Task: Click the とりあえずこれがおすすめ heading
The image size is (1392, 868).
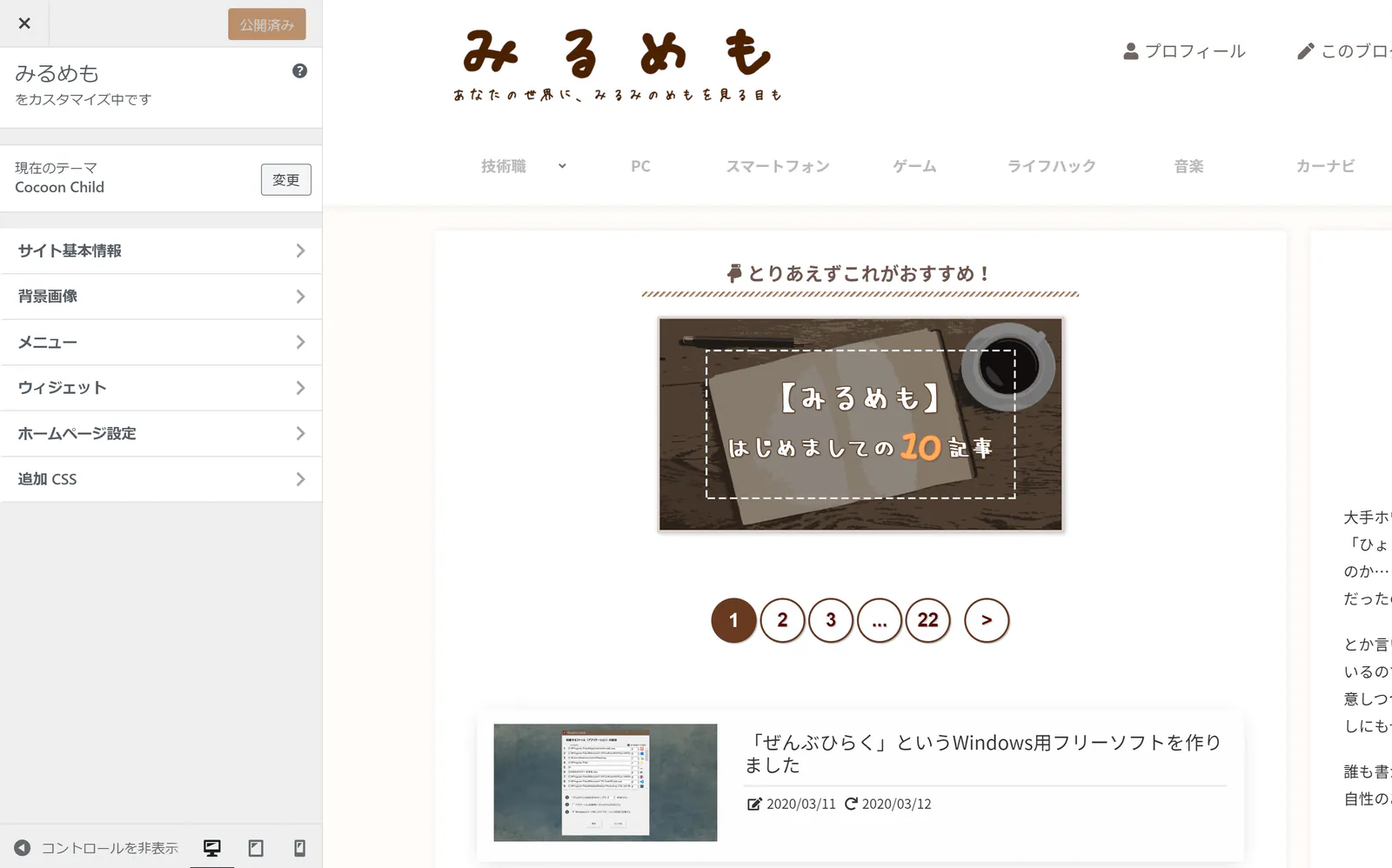Action: click(x=860, y=274)
